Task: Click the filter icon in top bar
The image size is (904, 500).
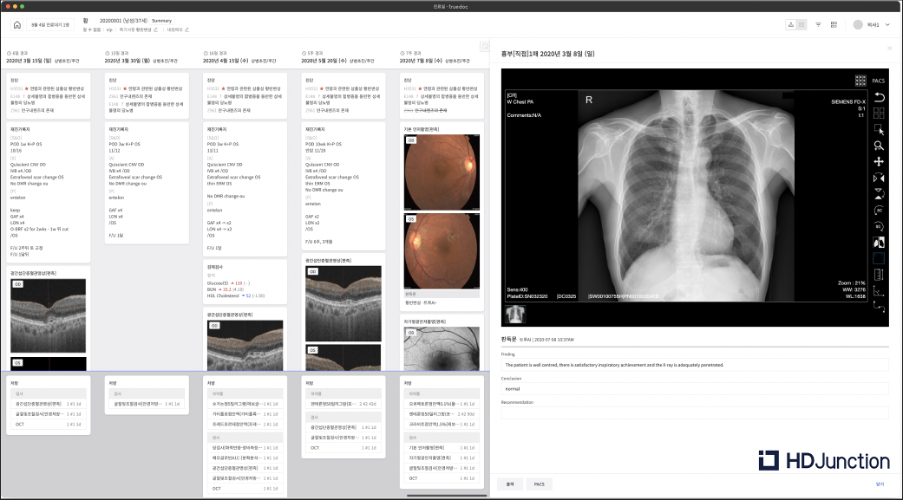Action: pos(818,25)
